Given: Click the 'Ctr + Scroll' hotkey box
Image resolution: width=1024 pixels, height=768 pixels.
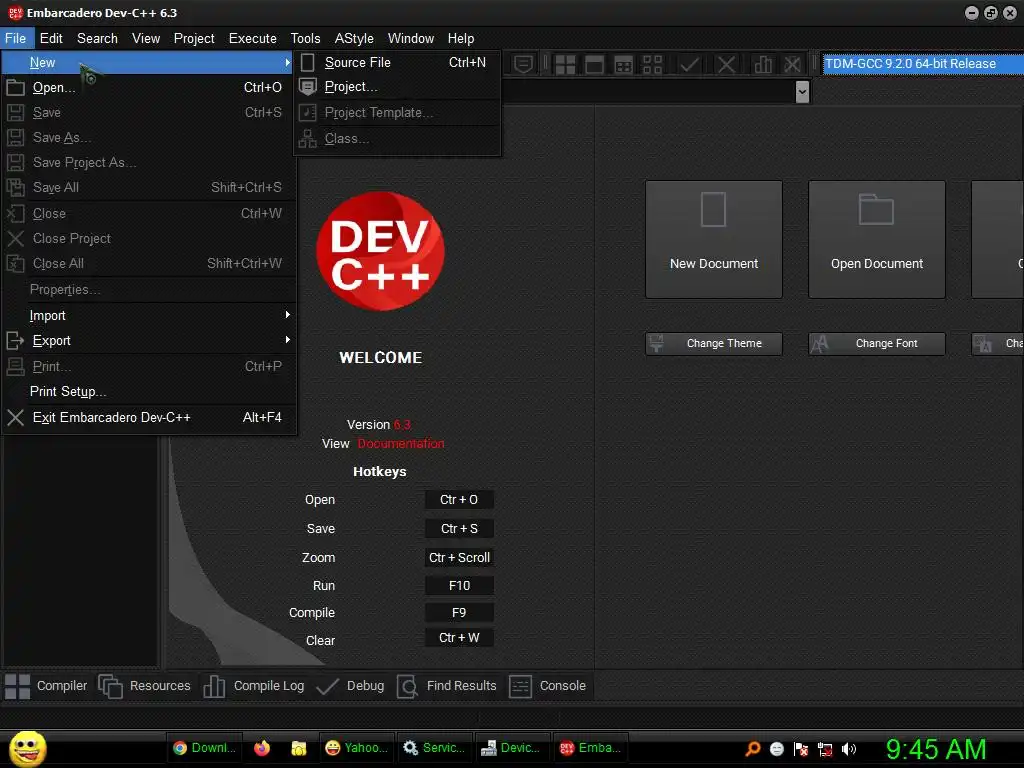Looking at the screenshot, I should [x=459, y=557].
